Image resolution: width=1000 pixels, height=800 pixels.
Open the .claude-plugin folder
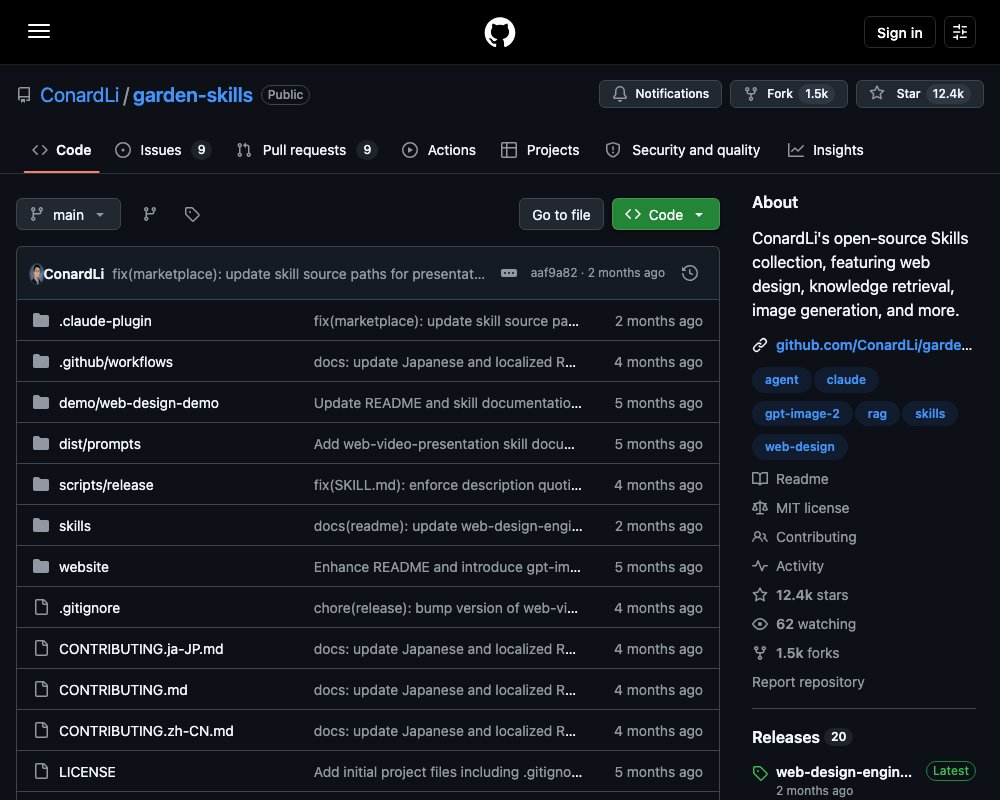(x=105, y=321)
